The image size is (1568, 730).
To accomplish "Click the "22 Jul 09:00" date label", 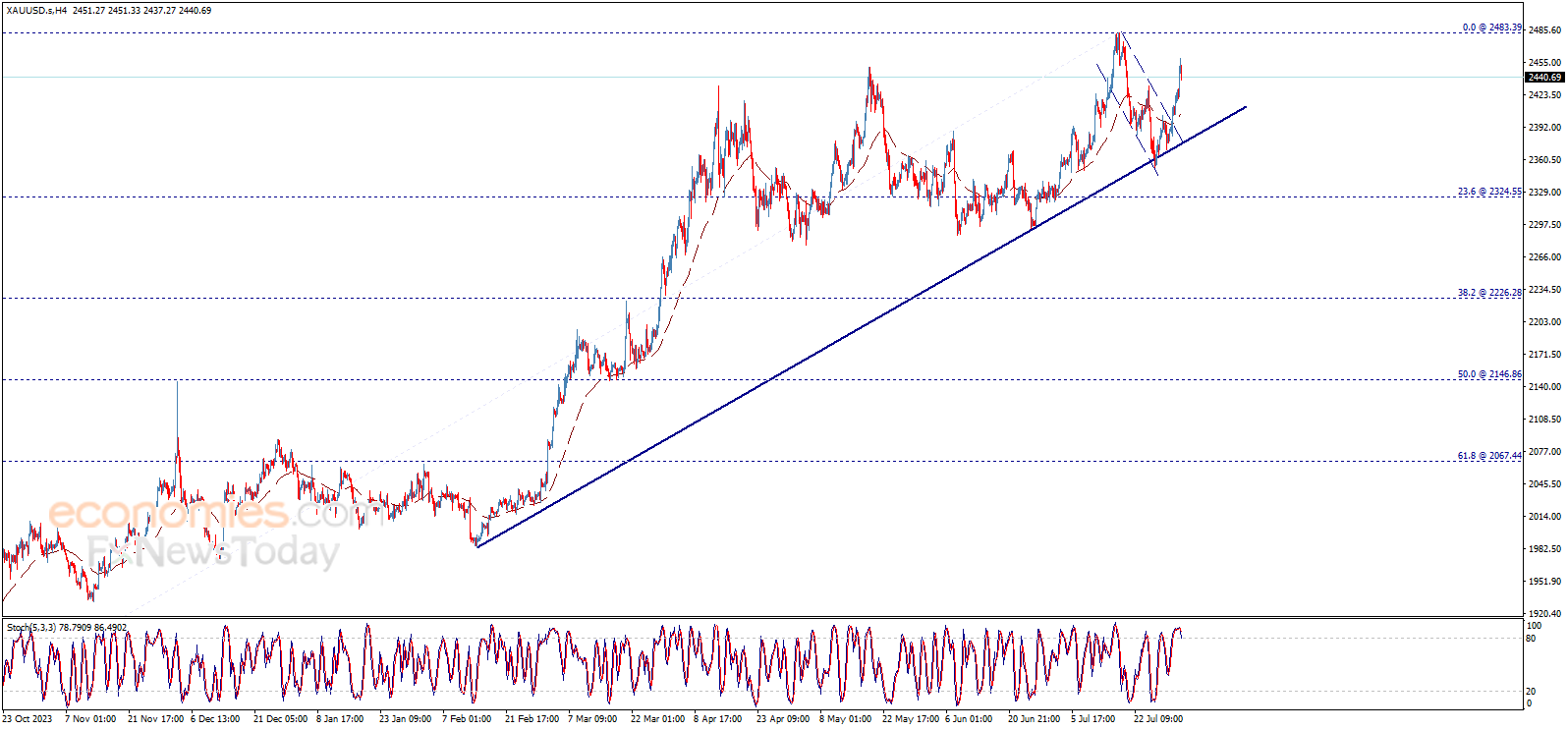I will click(1158, 719).
